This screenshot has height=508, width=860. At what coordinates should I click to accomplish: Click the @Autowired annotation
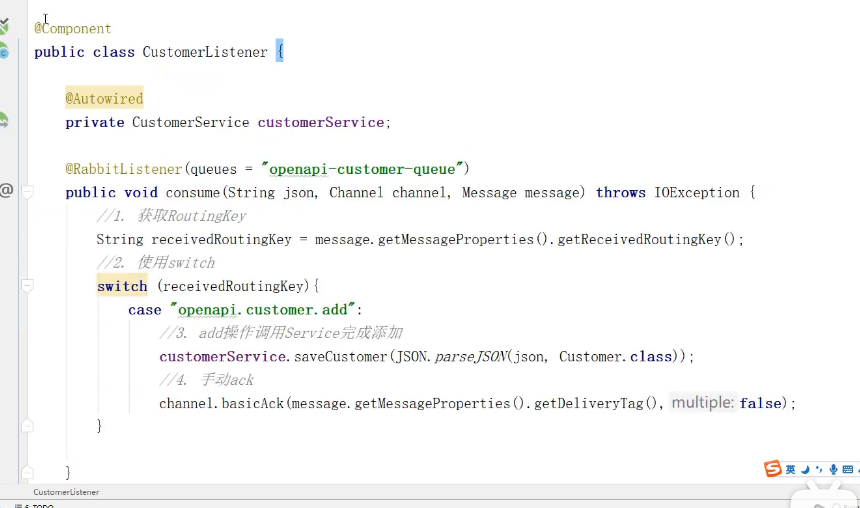click(104, 98)
